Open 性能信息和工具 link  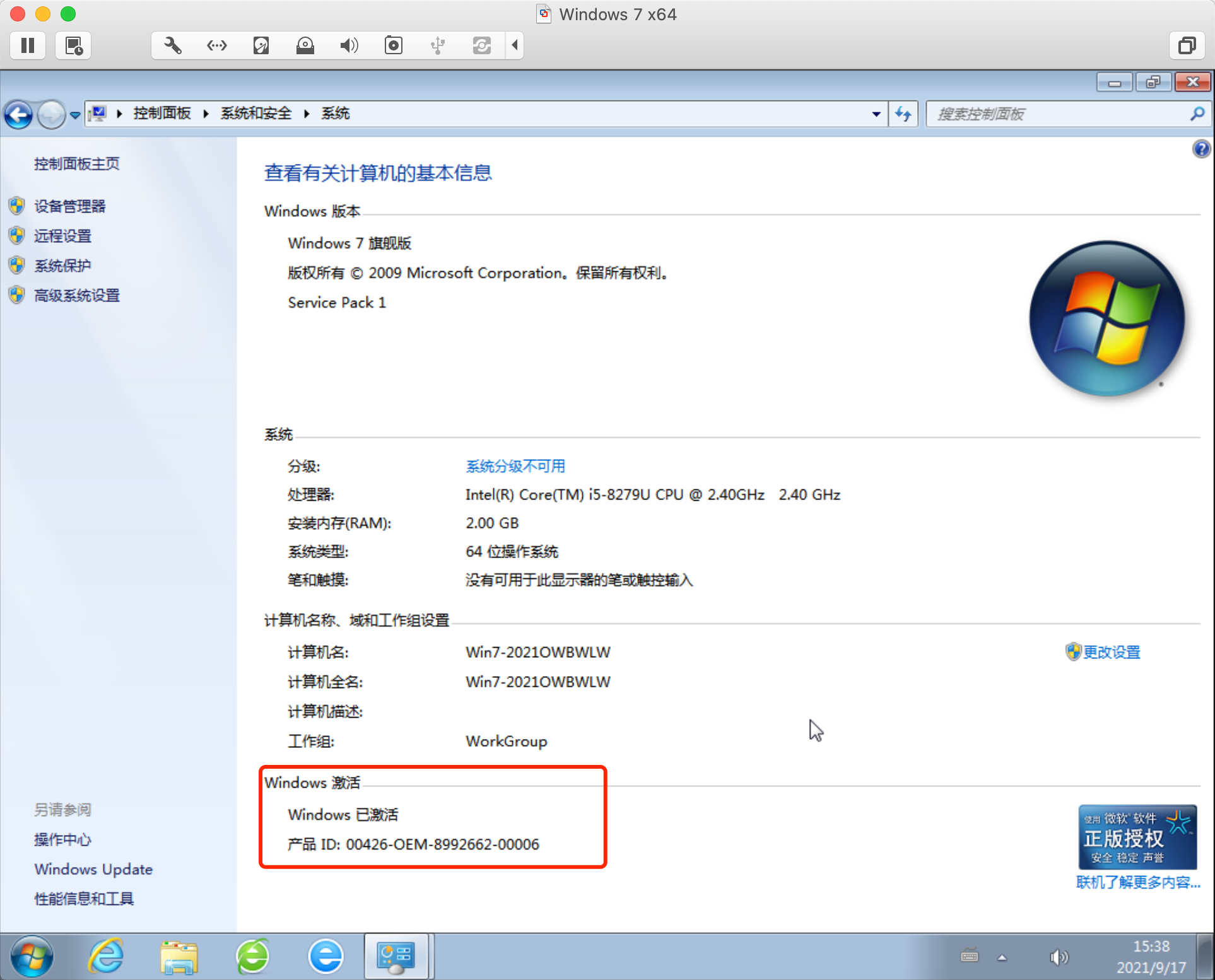tap(84, 899)
